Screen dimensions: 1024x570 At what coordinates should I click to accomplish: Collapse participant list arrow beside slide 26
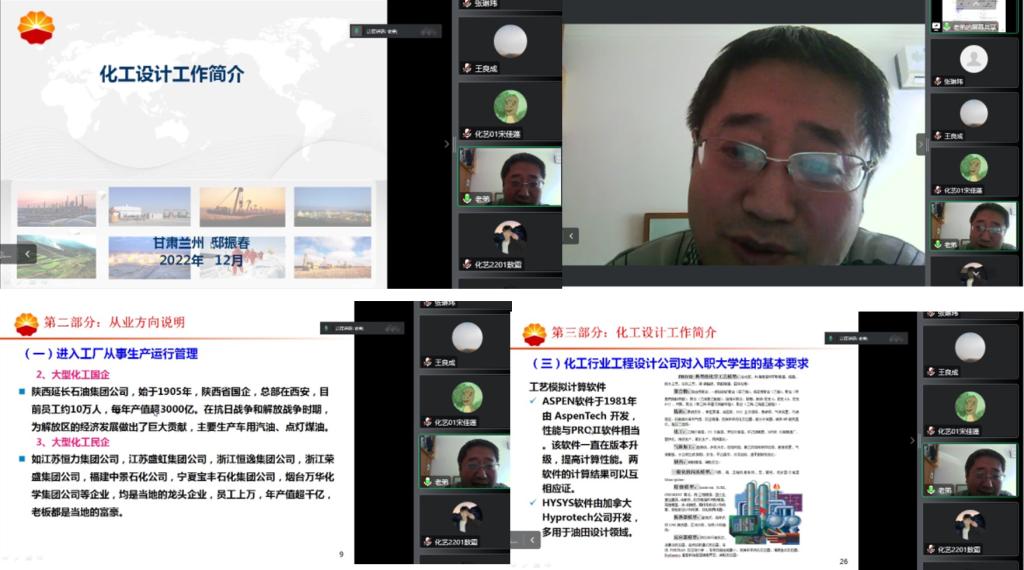click(x=911, y=440)
